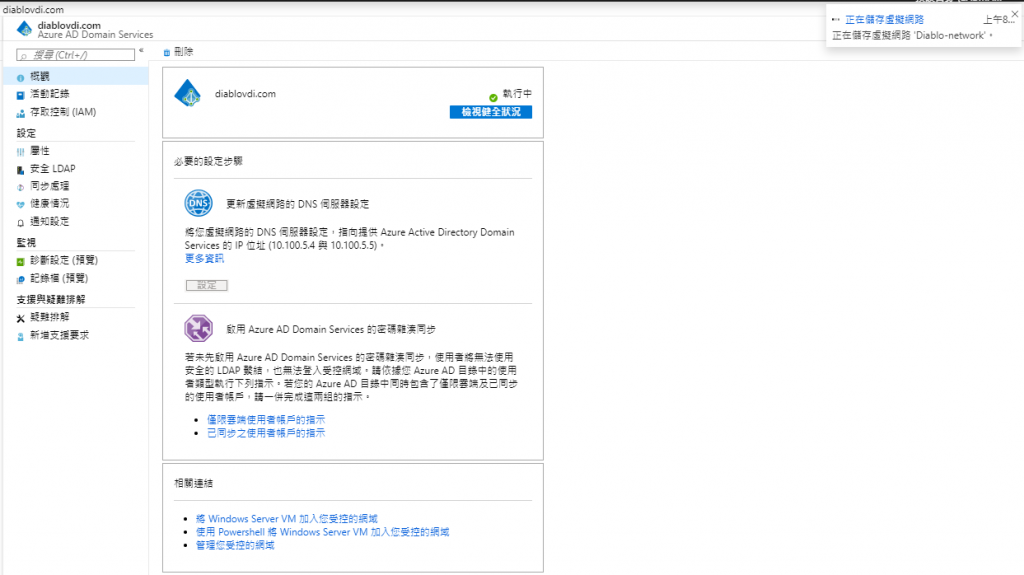Click the green 執行中 status checkmark
This screenshot has height=575, width=1024.
point(493,97)
